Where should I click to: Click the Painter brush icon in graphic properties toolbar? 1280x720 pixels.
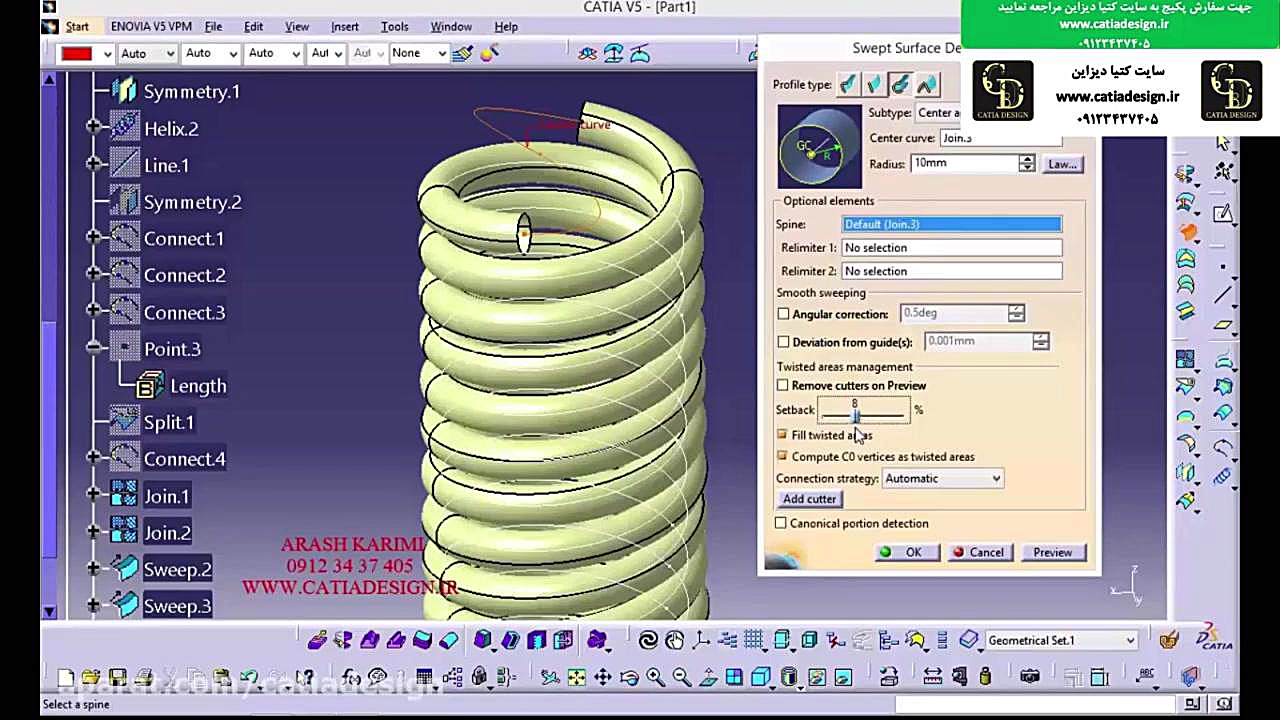tap(462, 54)
